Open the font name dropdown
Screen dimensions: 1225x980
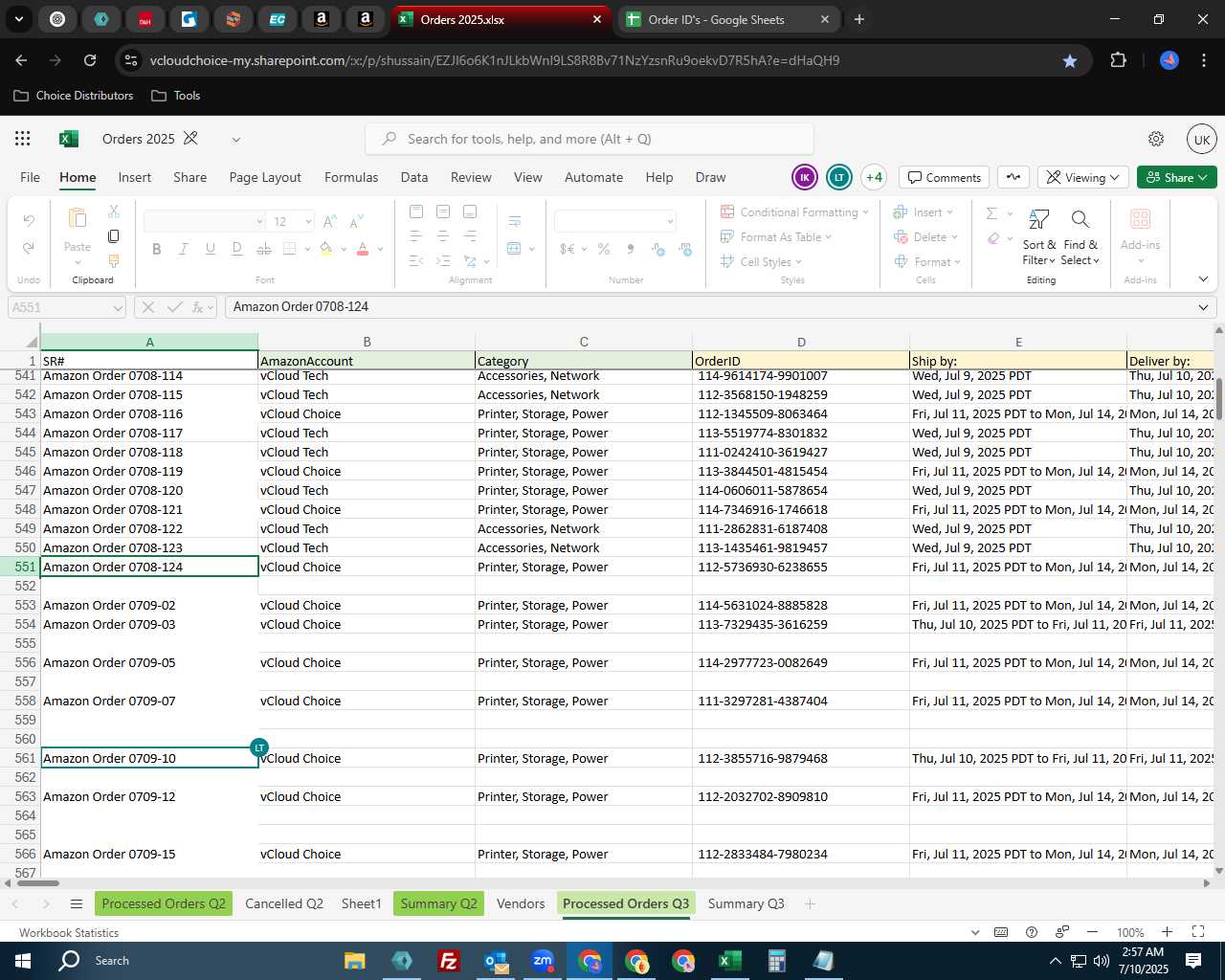point(259,221)
